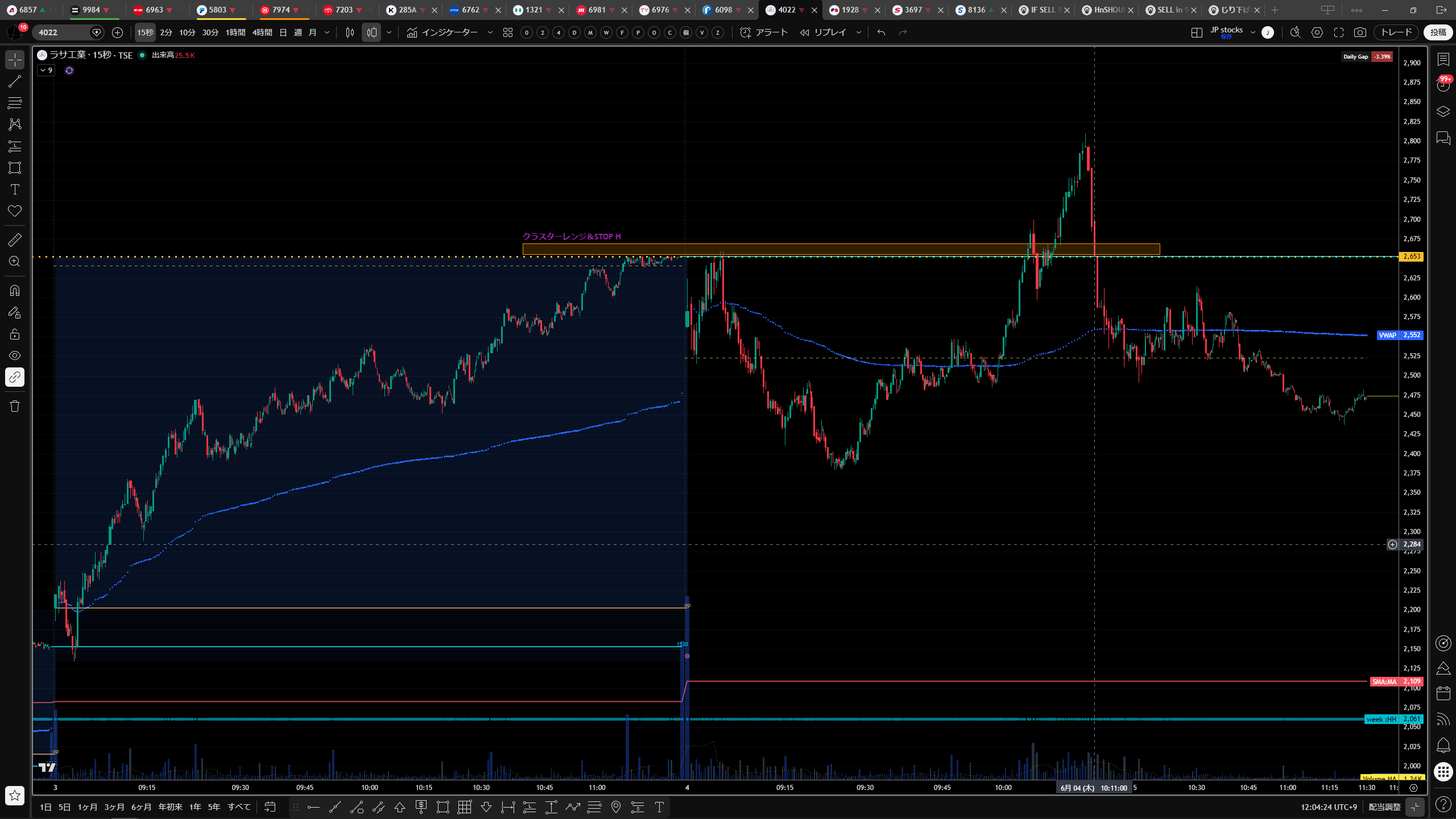Image resolution: width=1456 pixels, height=819 pixels.
Task: Toggle the link drawings icon
Action: pos(15,377)
